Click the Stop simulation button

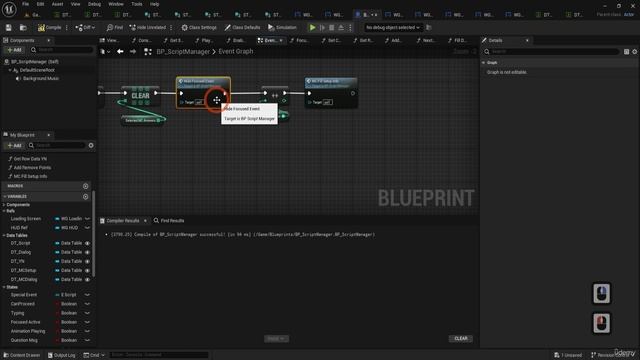(331, 27)
